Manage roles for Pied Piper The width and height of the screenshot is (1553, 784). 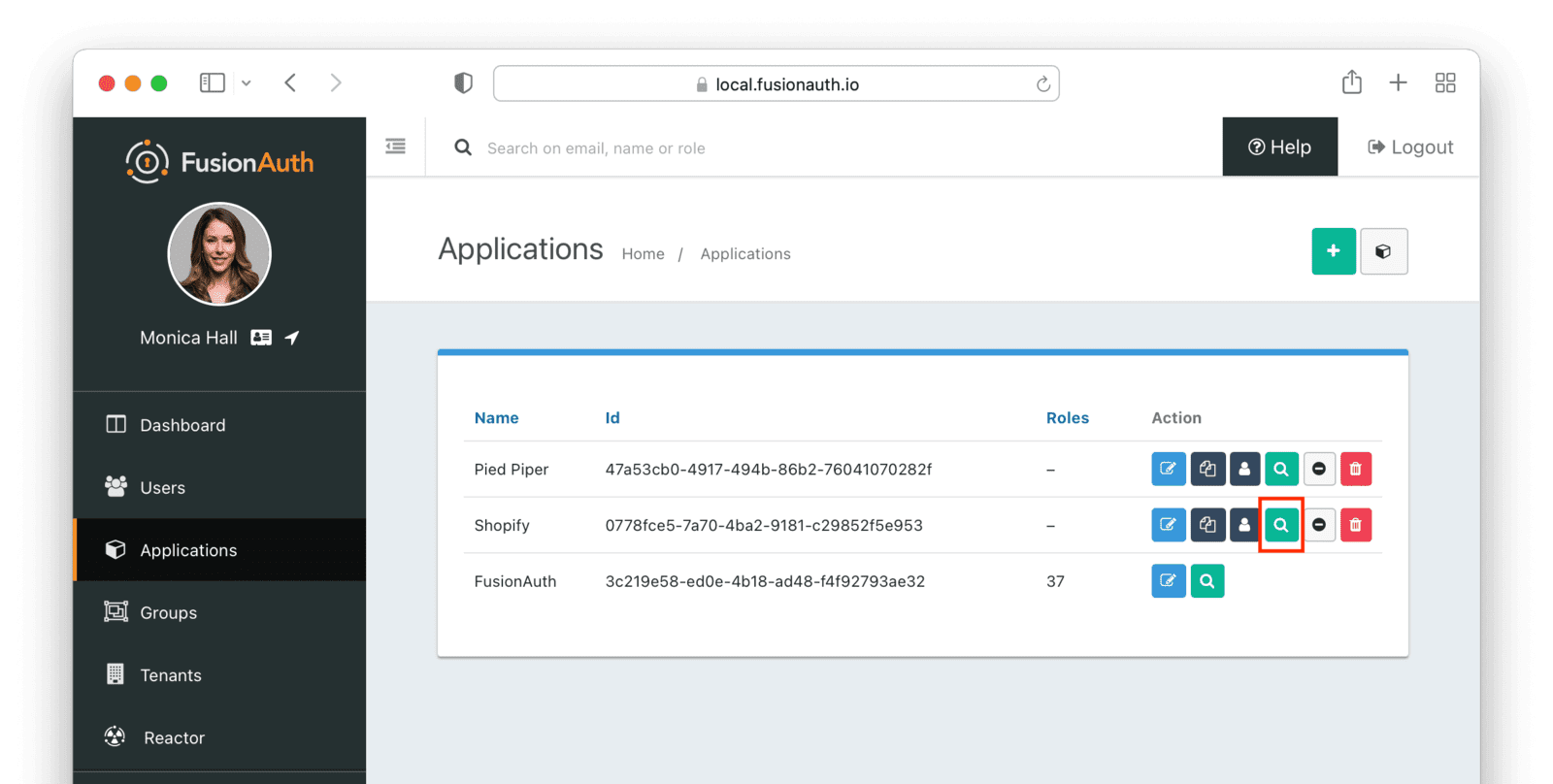coord(1244,469)
